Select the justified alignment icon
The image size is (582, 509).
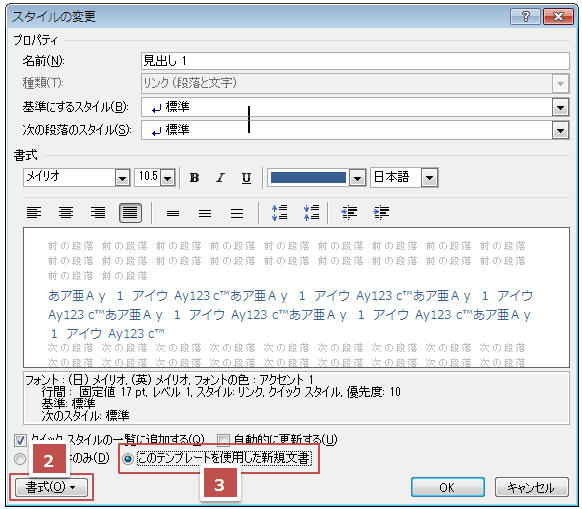click(130, 213)
